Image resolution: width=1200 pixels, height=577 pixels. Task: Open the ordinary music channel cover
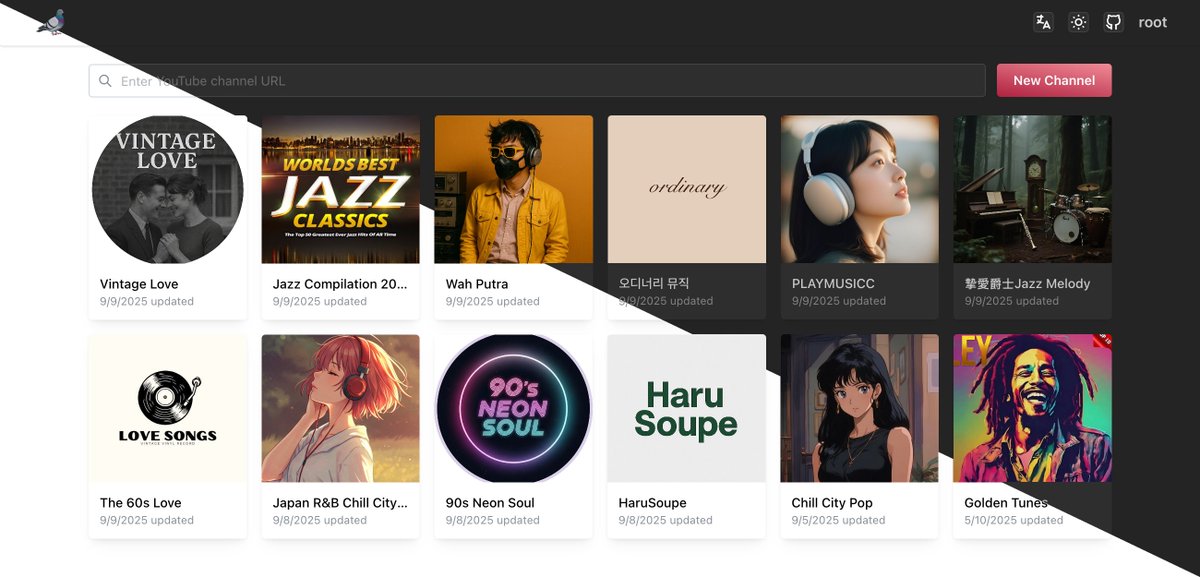click(686, 189)
